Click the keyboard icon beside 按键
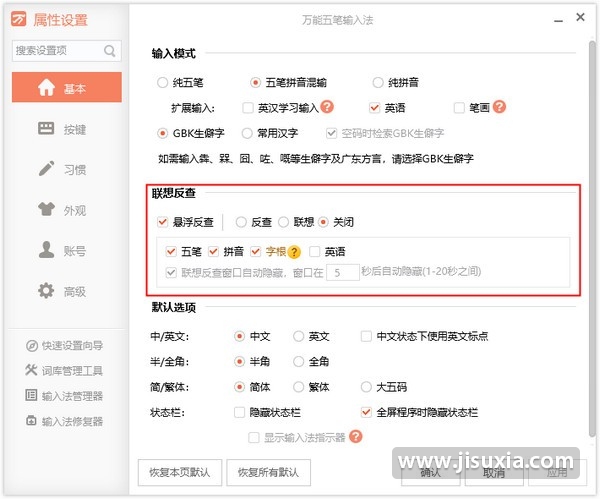Screen dimensions: 600x499 point(46,128)
